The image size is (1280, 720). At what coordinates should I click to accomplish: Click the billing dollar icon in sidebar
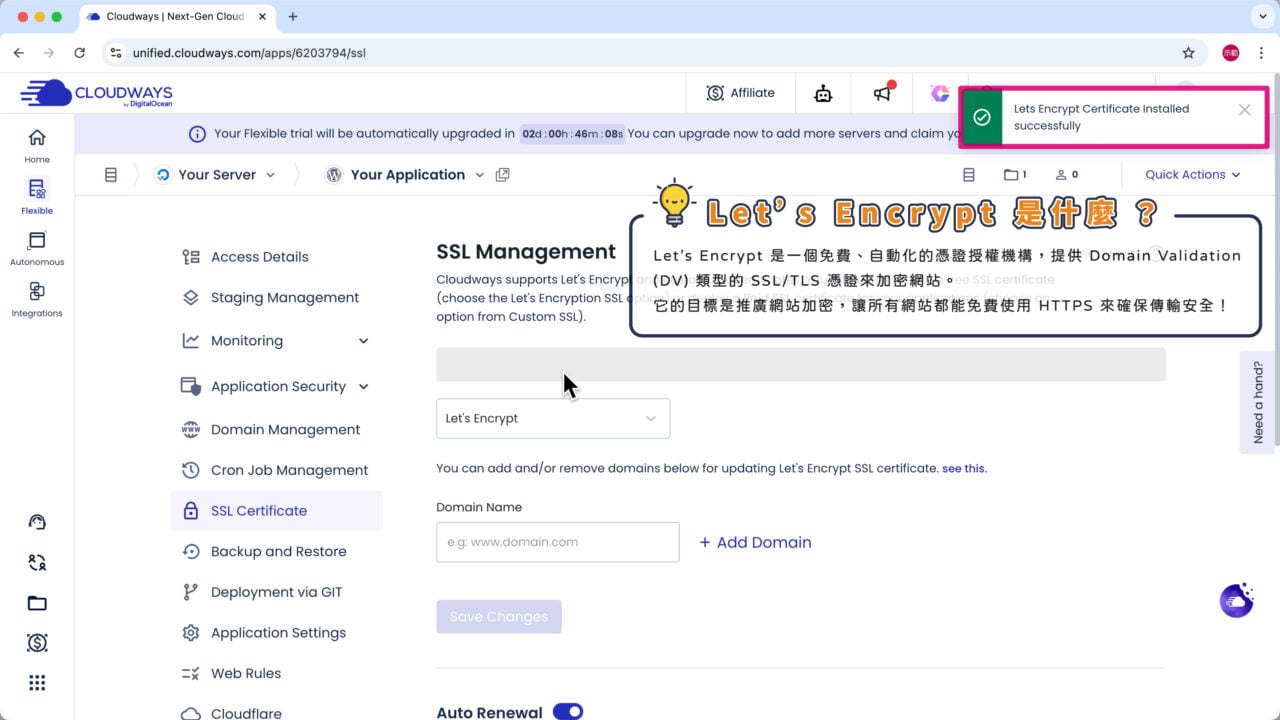click(37, 643)
